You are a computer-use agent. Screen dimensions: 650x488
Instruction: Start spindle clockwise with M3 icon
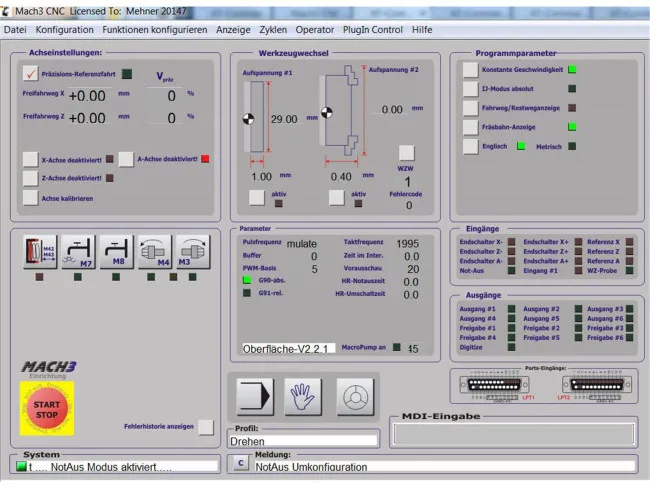193,252
